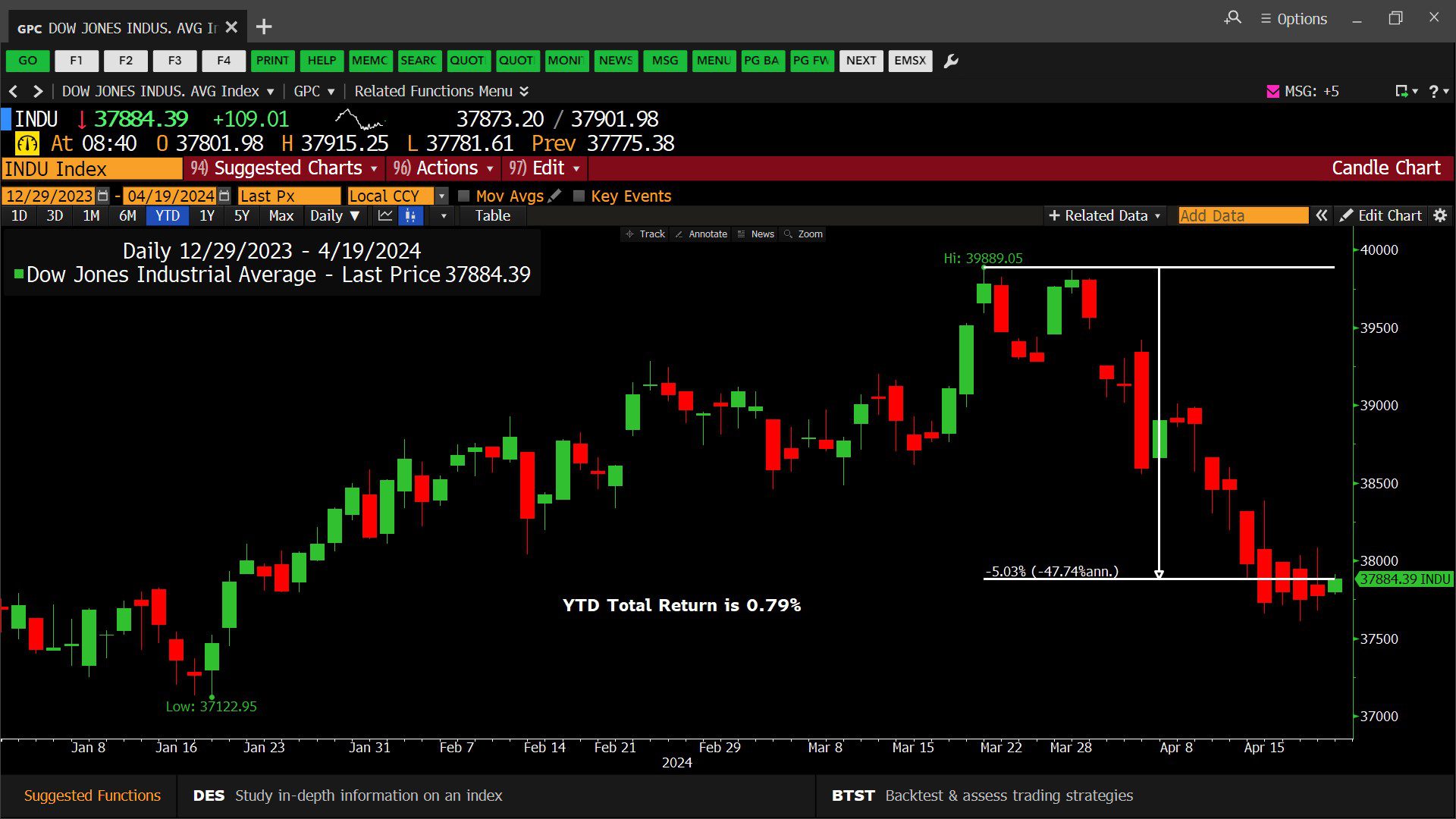Select the YTD time range
Image resolution: width=1456 pixels, height=819 pixels.
pos(168,215)
